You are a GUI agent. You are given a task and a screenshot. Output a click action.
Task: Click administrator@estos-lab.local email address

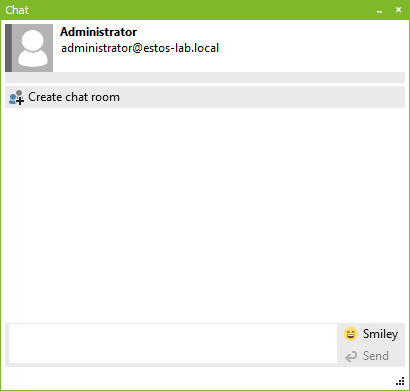point(140,48)
